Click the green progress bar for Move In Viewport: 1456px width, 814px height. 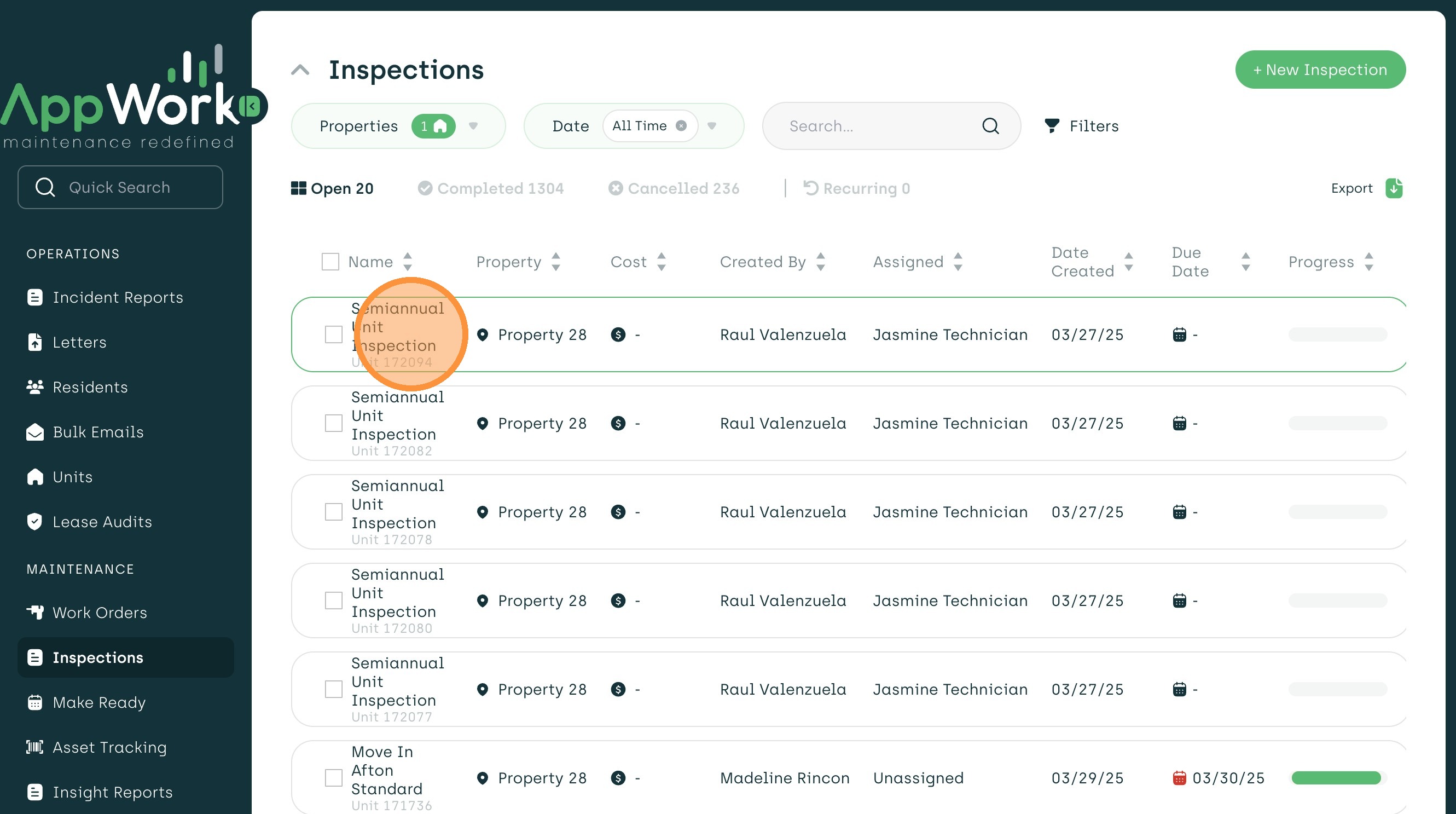tap(1336, 778)
